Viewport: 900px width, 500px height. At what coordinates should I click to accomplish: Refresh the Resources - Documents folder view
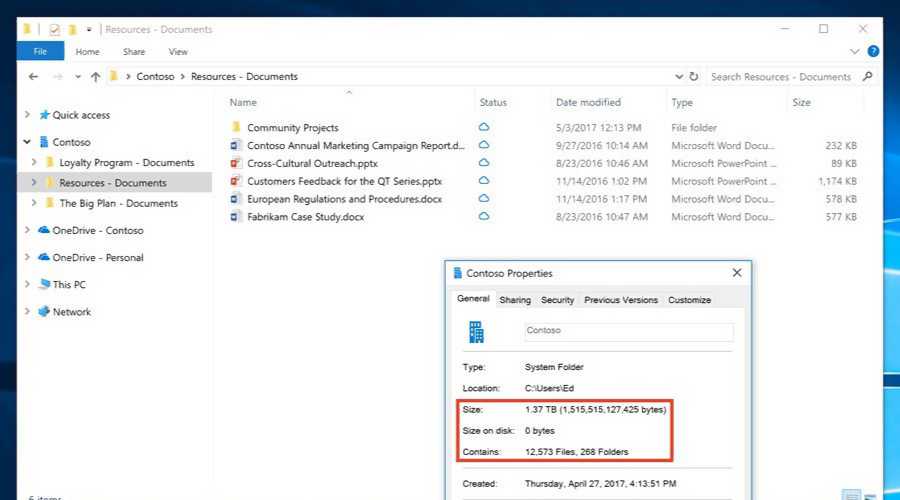pos(694,76)
